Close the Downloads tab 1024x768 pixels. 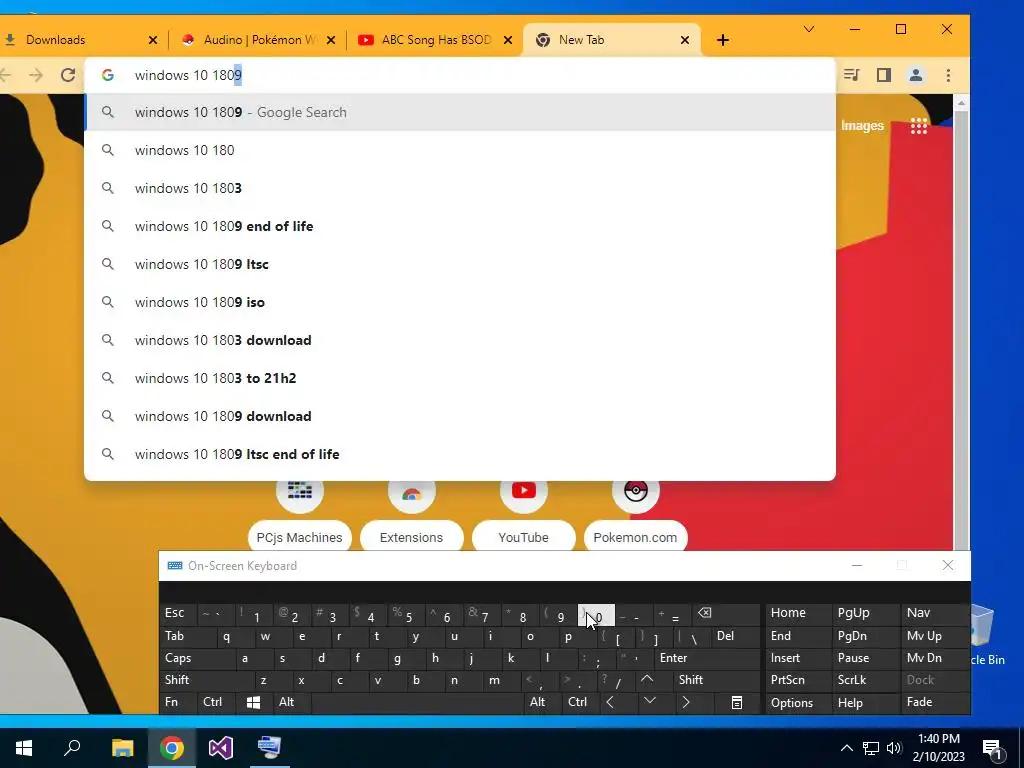tap(153, 40)
